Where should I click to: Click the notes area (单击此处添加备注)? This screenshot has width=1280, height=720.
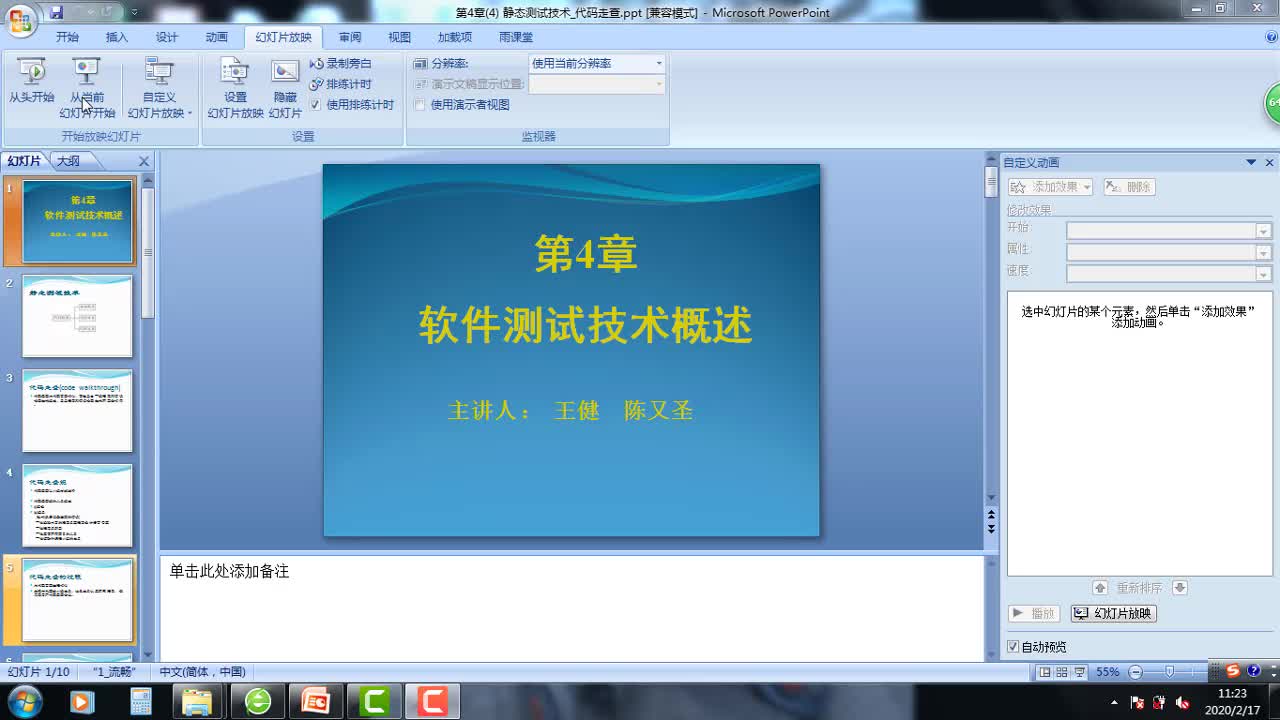click(x=229, y=571)
